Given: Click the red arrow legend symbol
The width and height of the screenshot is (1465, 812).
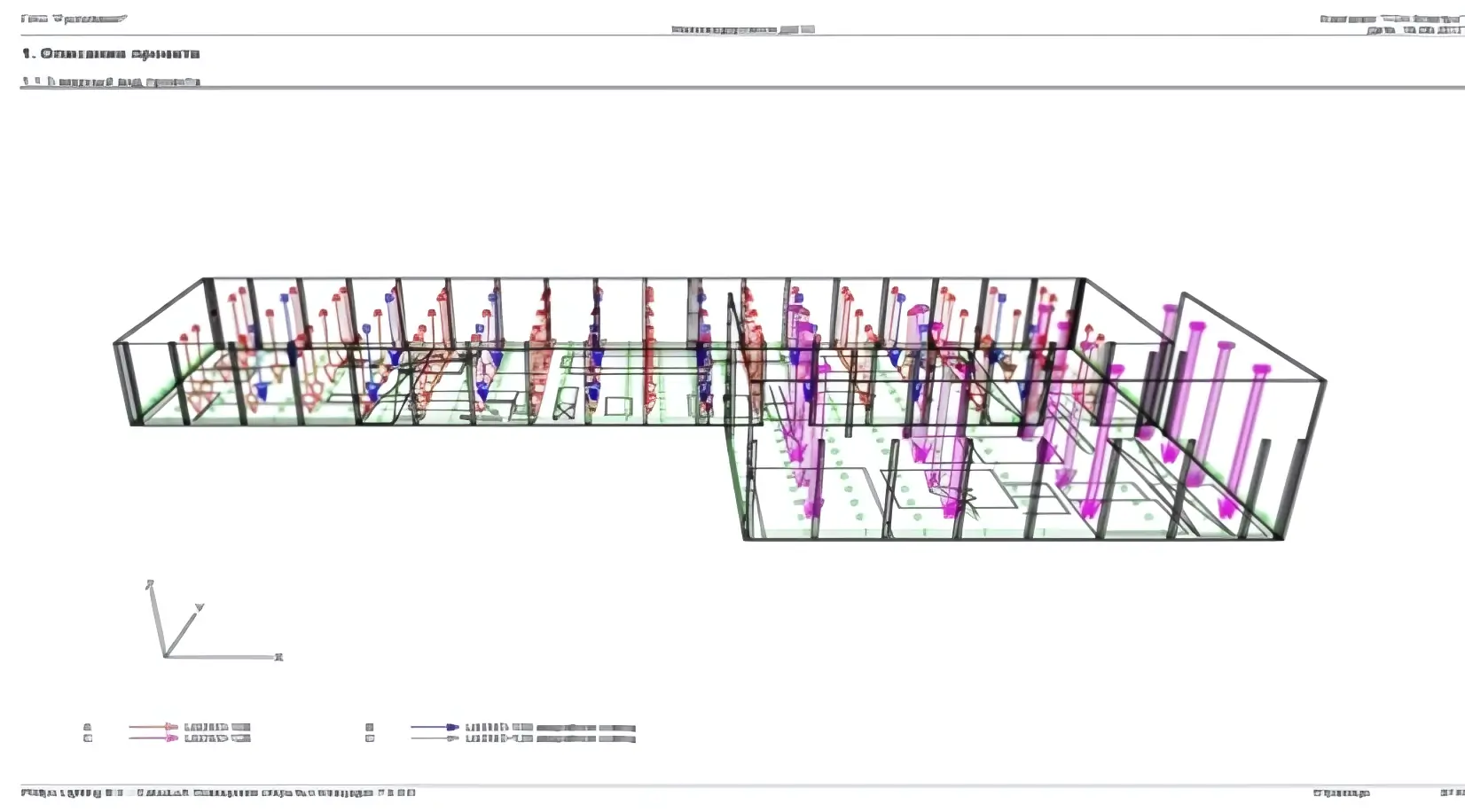Looking at the screenshot, I should [x=153, y=727].
